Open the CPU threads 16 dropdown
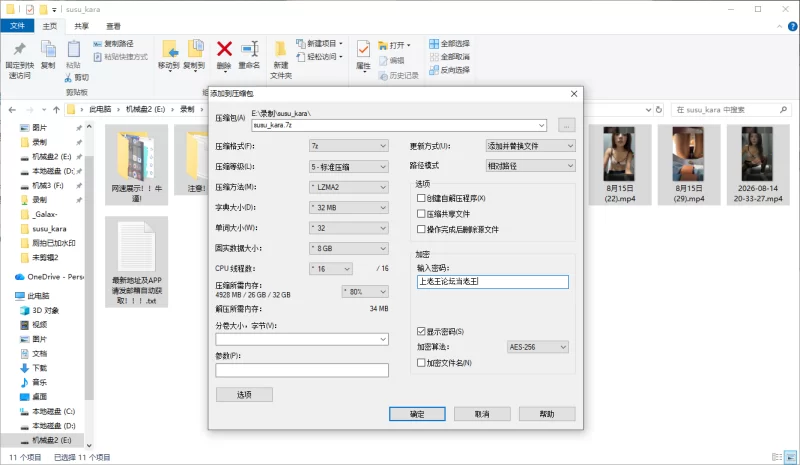 [331, 268]
